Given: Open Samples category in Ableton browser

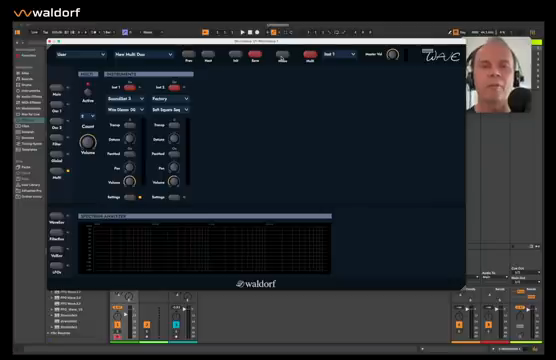Looking at the screenshot, I should coord(27,132).
